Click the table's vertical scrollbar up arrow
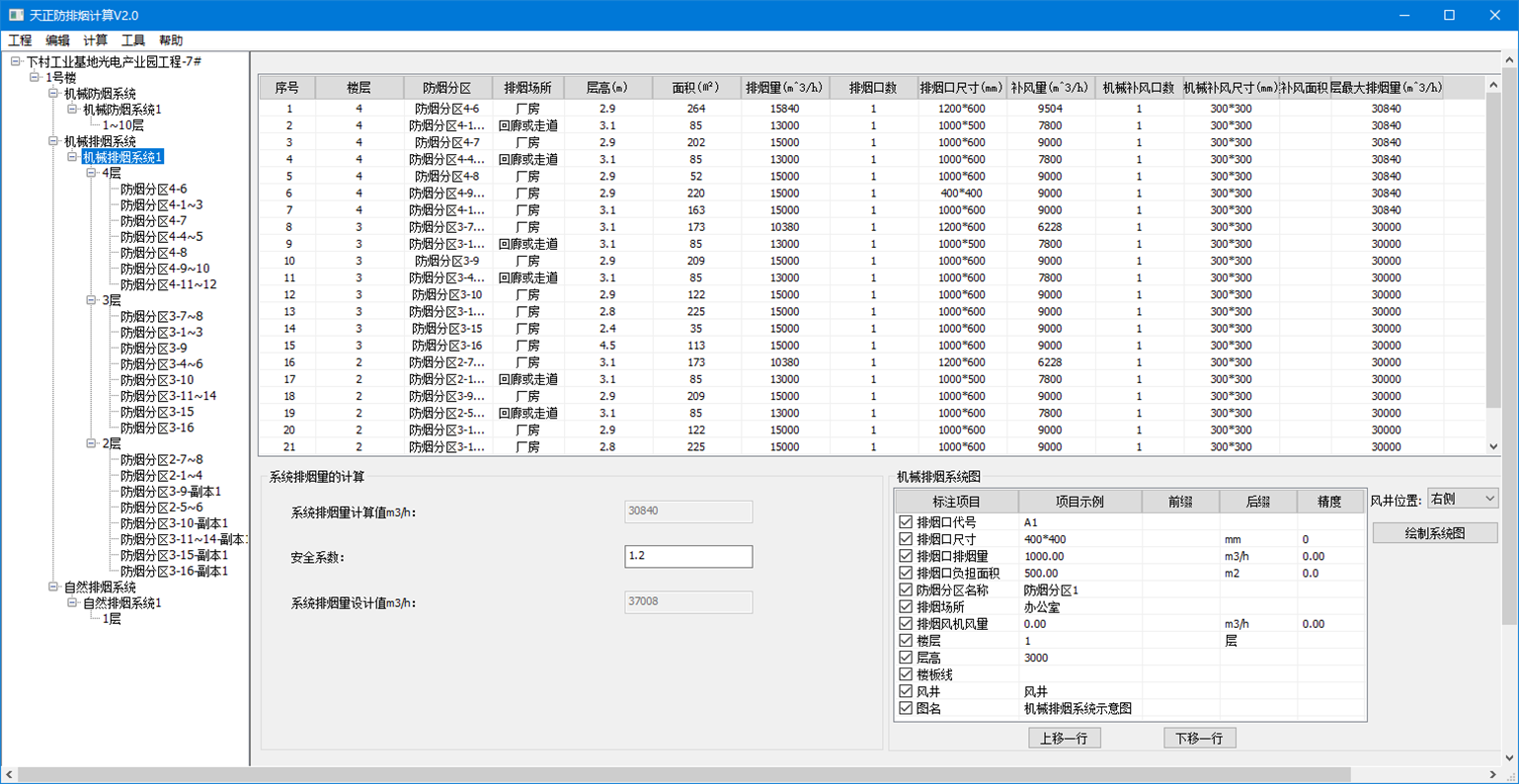1519x784 pixels. click(x=1493, y=86)
